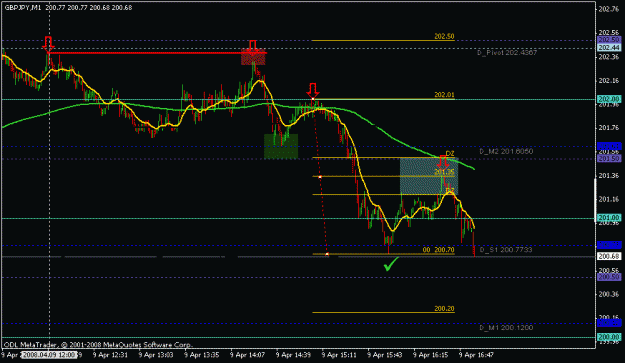Screen dimensions: 625x363
Task: Click the highlighted 202.50 price tag on axis
Action: click(x=609, y=40)
